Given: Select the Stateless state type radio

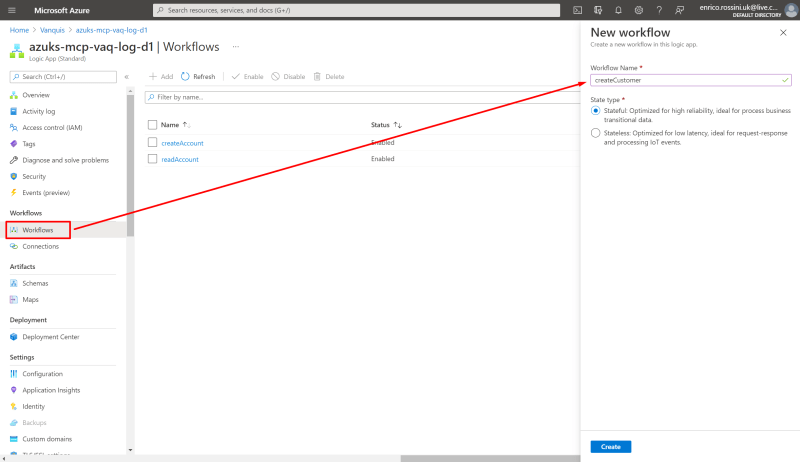Looking at the screenshot, I should [595, 133].
